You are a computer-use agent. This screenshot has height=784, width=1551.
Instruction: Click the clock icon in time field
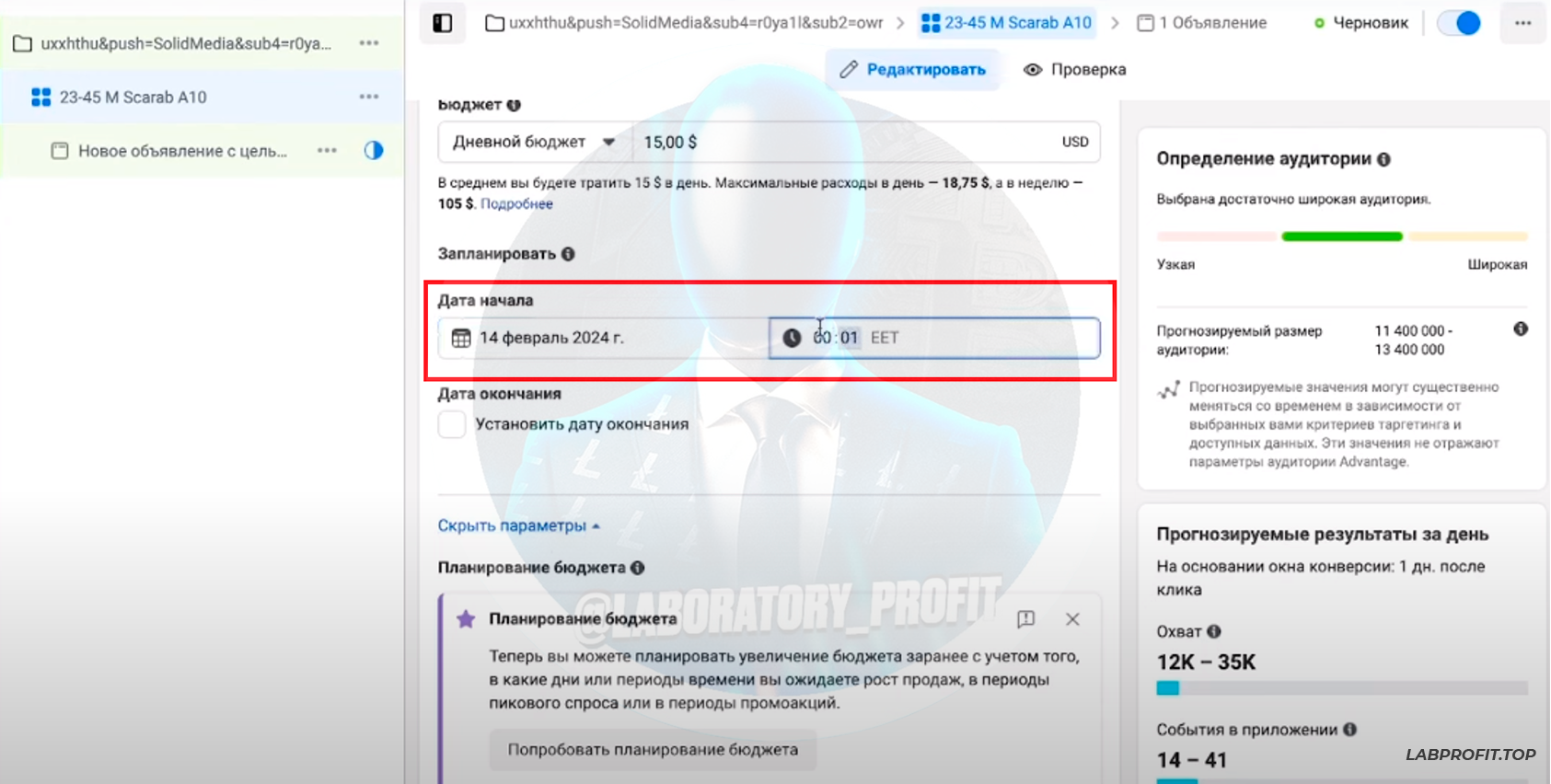point(792,338)
